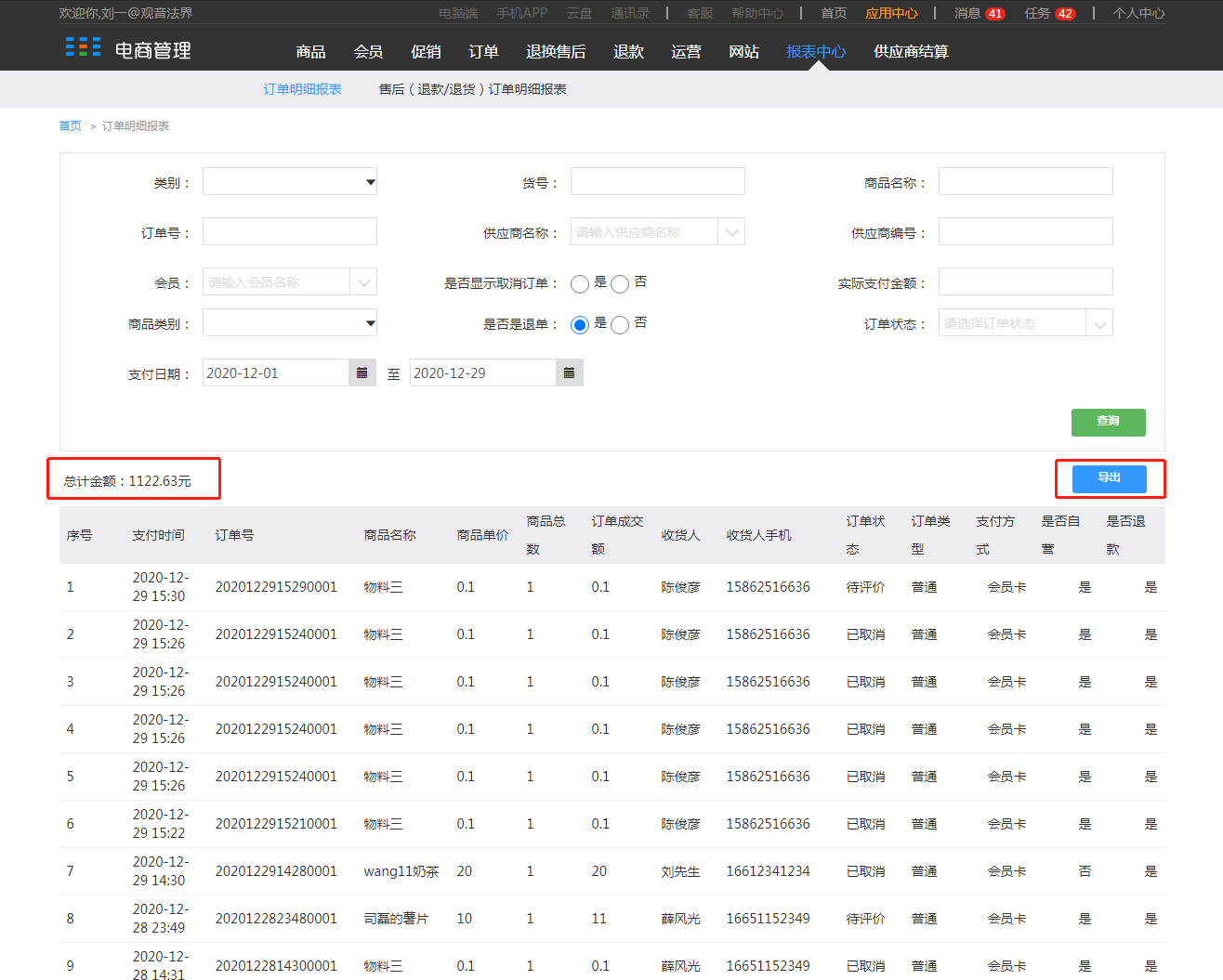Select 否 for 是否是退单

click(620, 324)
